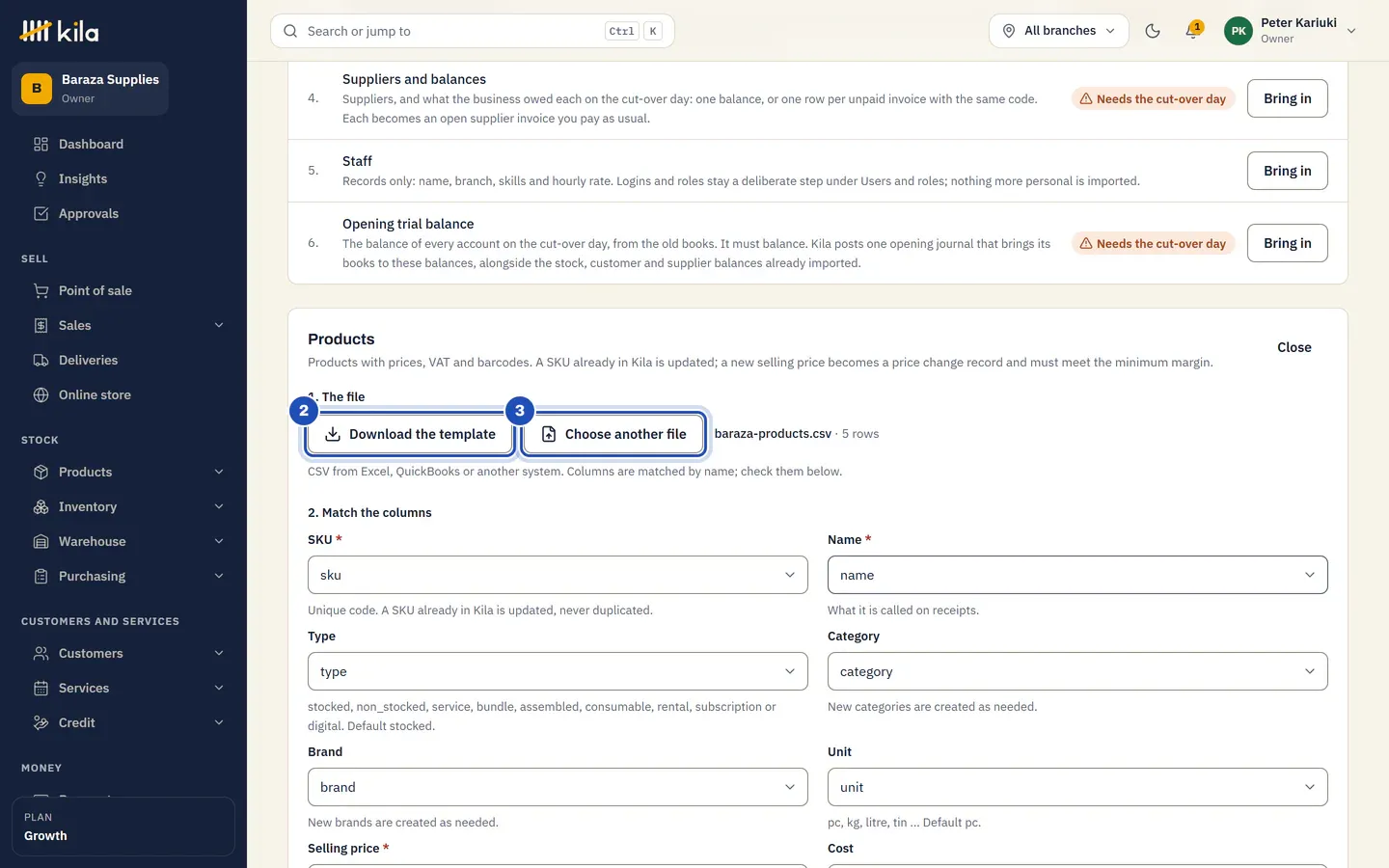Click the Services calendar icon

(41, 688)
